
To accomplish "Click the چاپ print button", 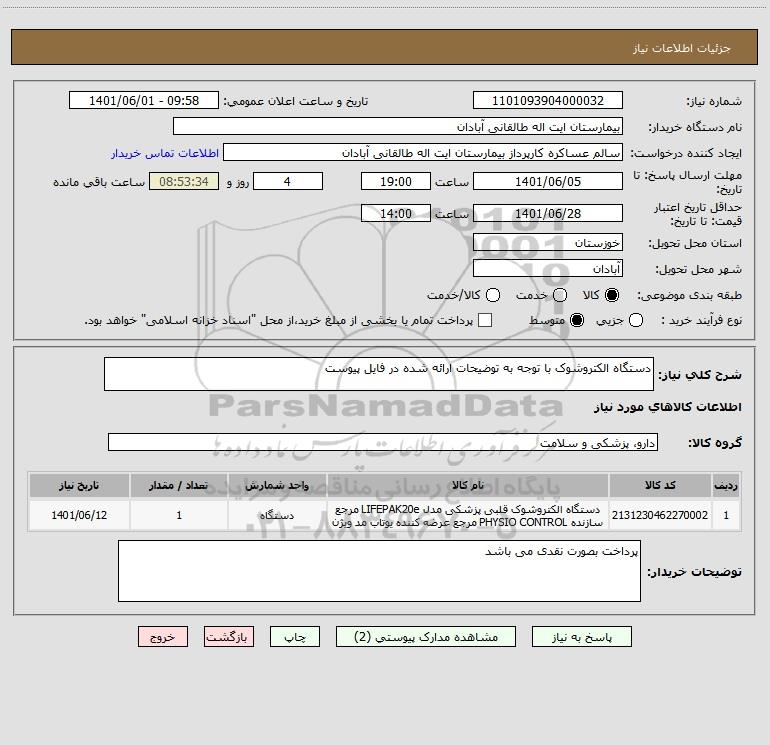I will (295, 637).
